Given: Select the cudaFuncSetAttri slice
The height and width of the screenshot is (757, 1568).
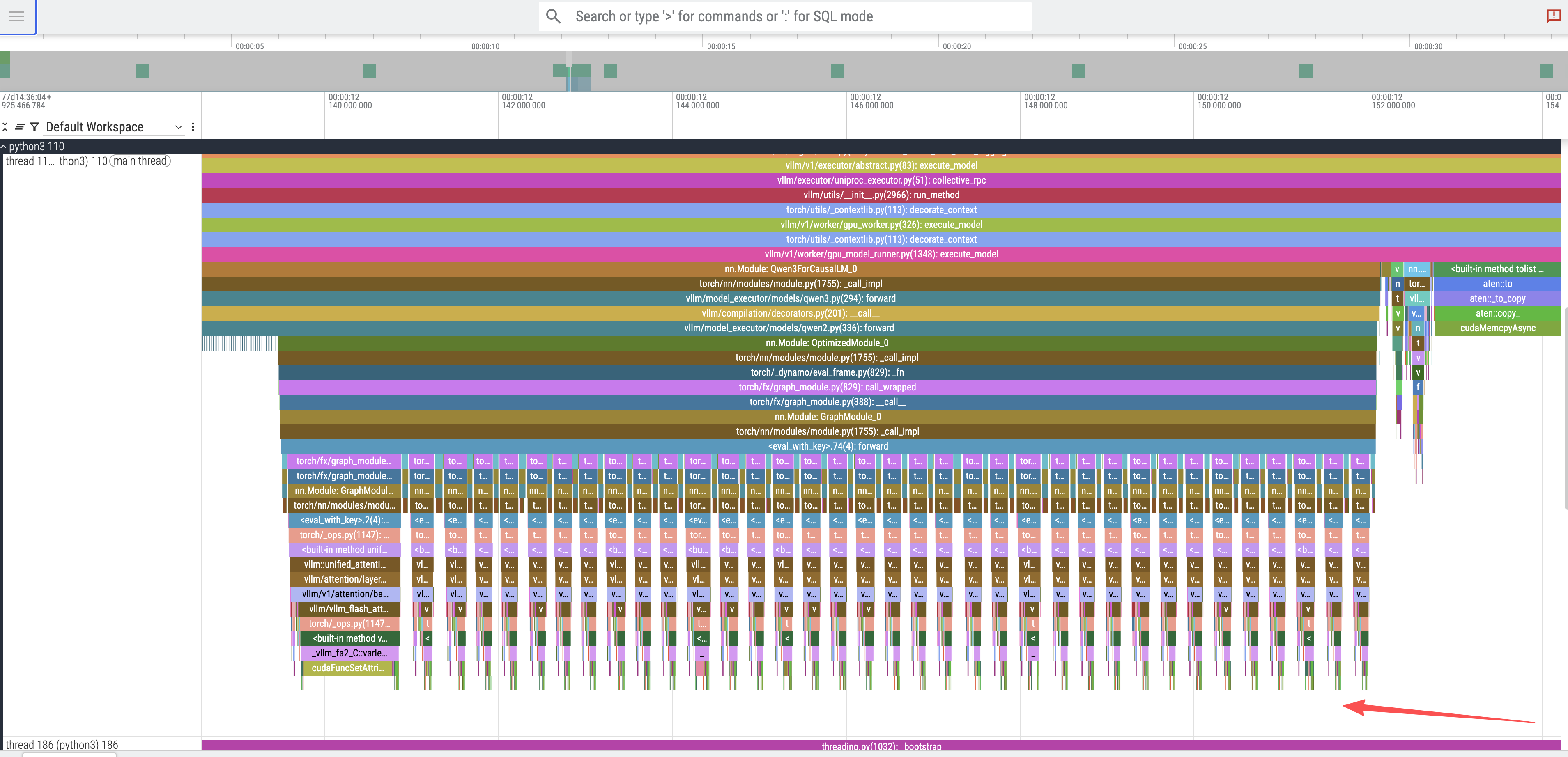Looking at the screenshot, I should pos(347,668).
